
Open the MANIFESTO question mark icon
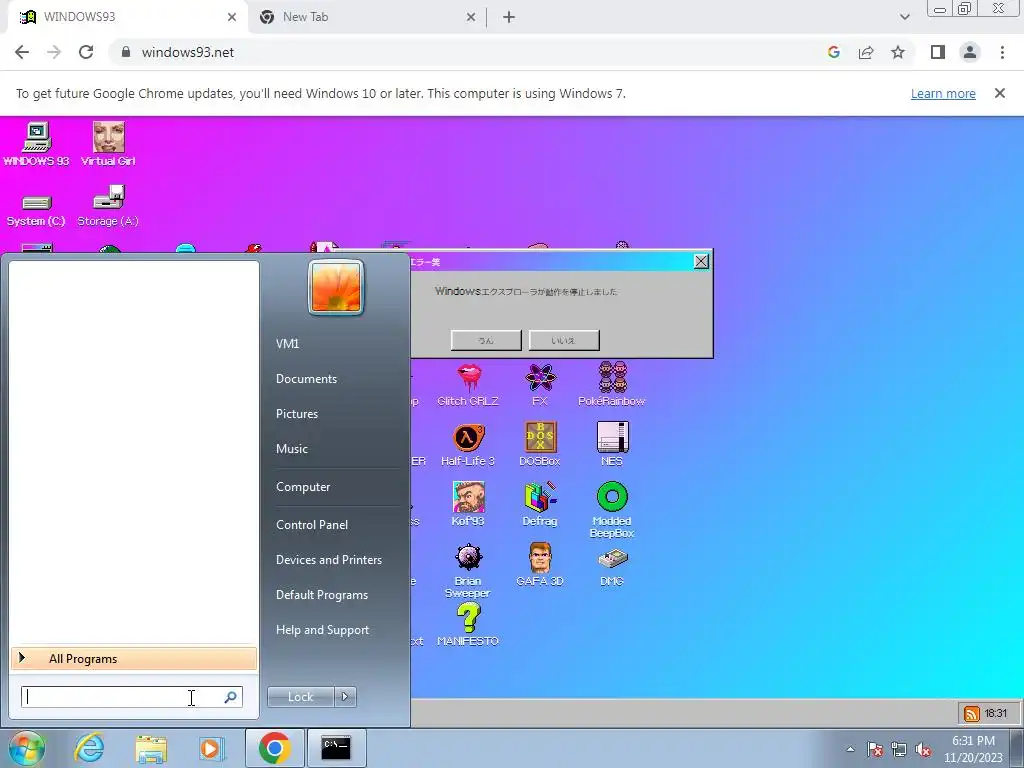[468, 625]
